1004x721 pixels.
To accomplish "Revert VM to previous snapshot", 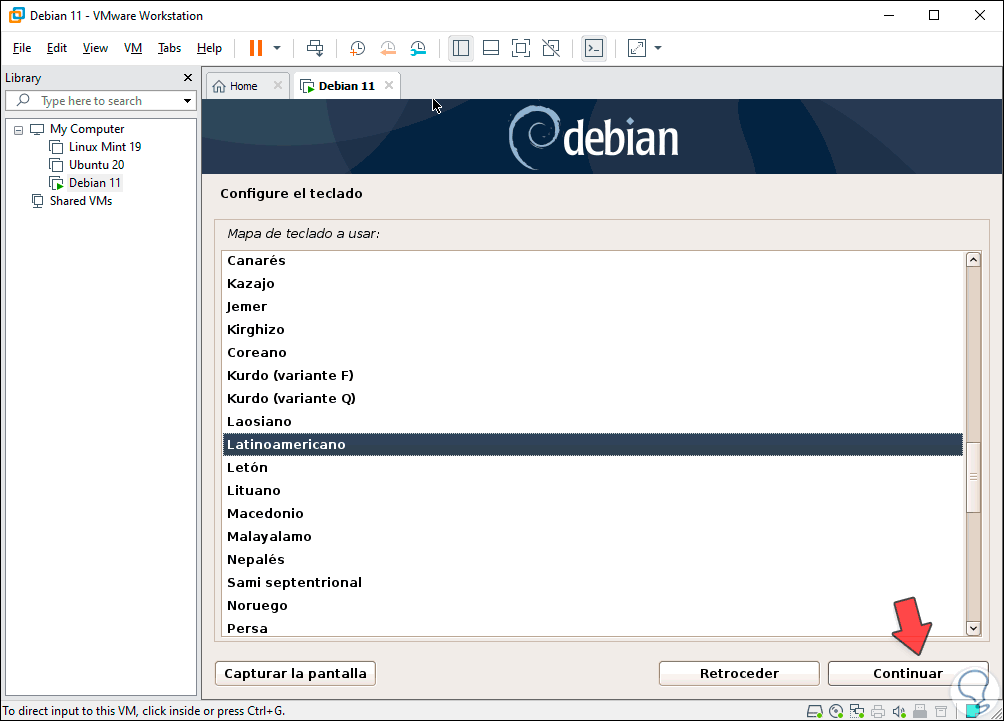I will pyautogui.click(x=388, y=48).
